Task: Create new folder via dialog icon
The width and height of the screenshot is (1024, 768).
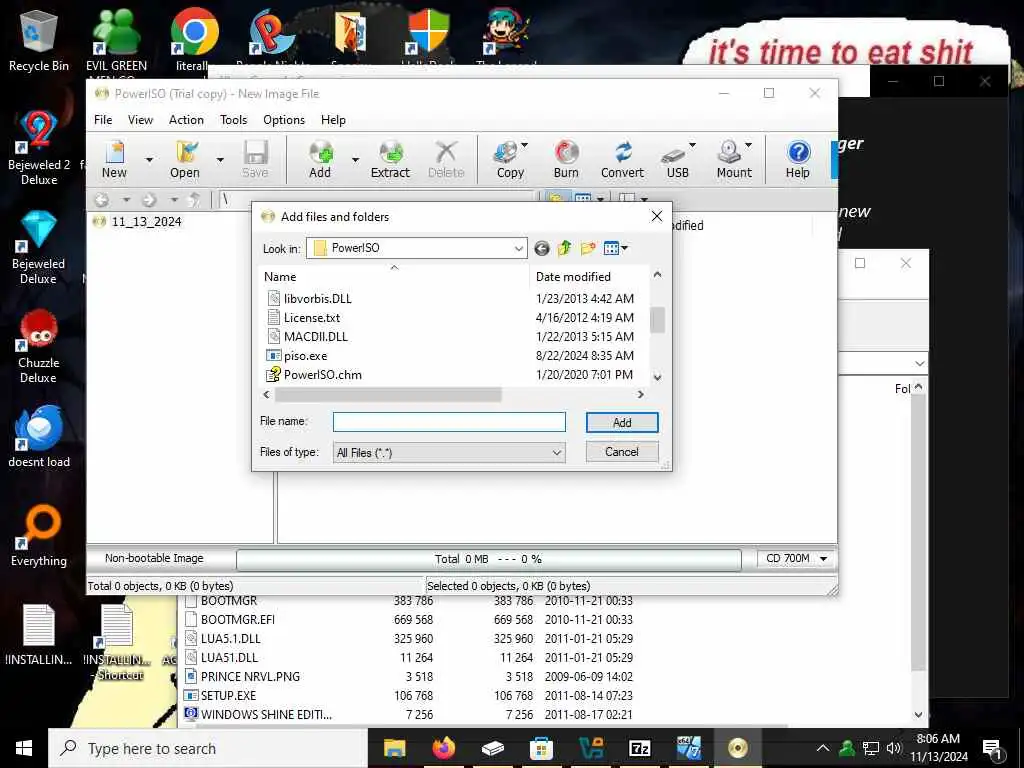Action: pos(588,248)
